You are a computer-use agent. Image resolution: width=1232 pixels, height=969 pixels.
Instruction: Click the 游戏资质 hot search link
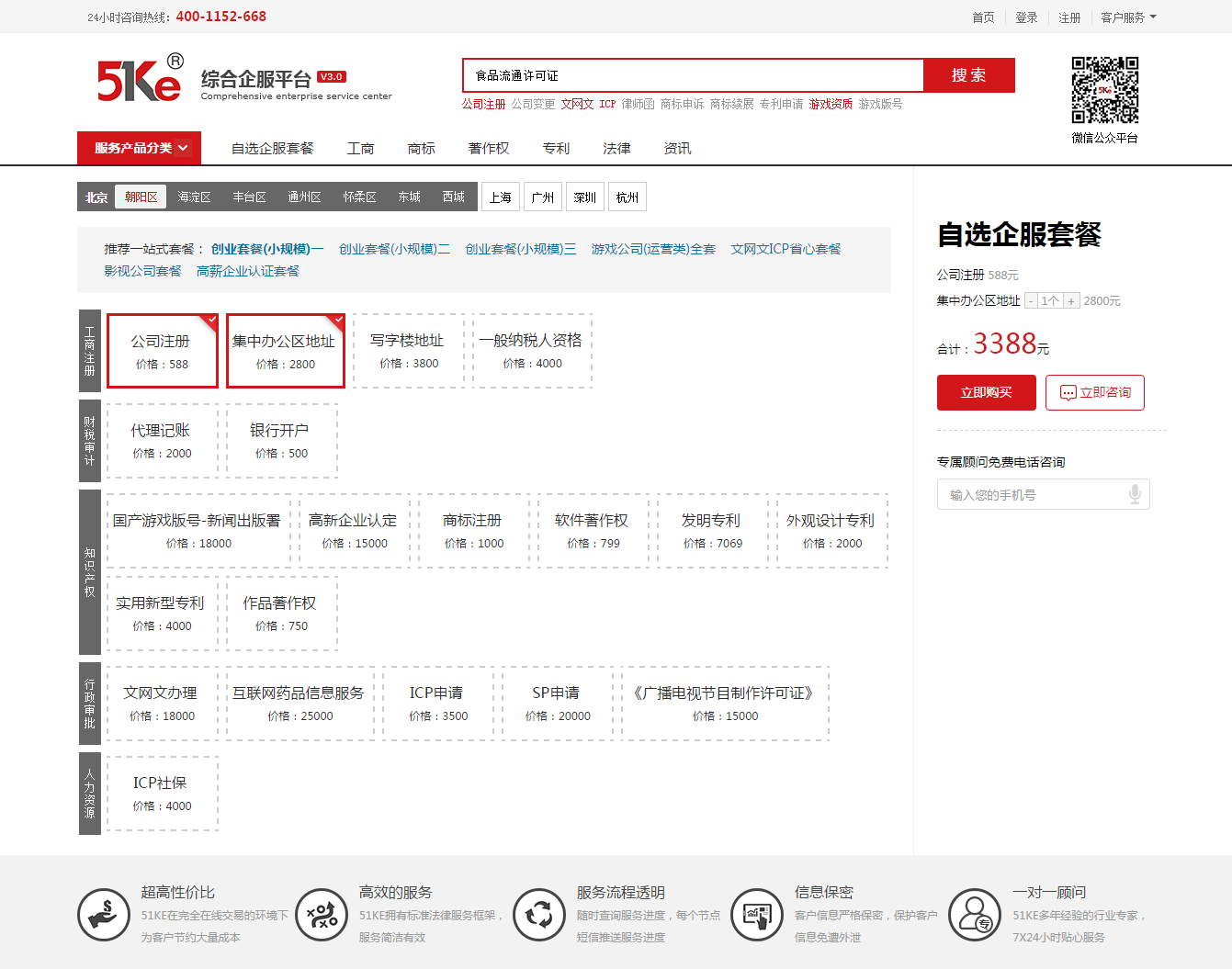coord(831,104)
